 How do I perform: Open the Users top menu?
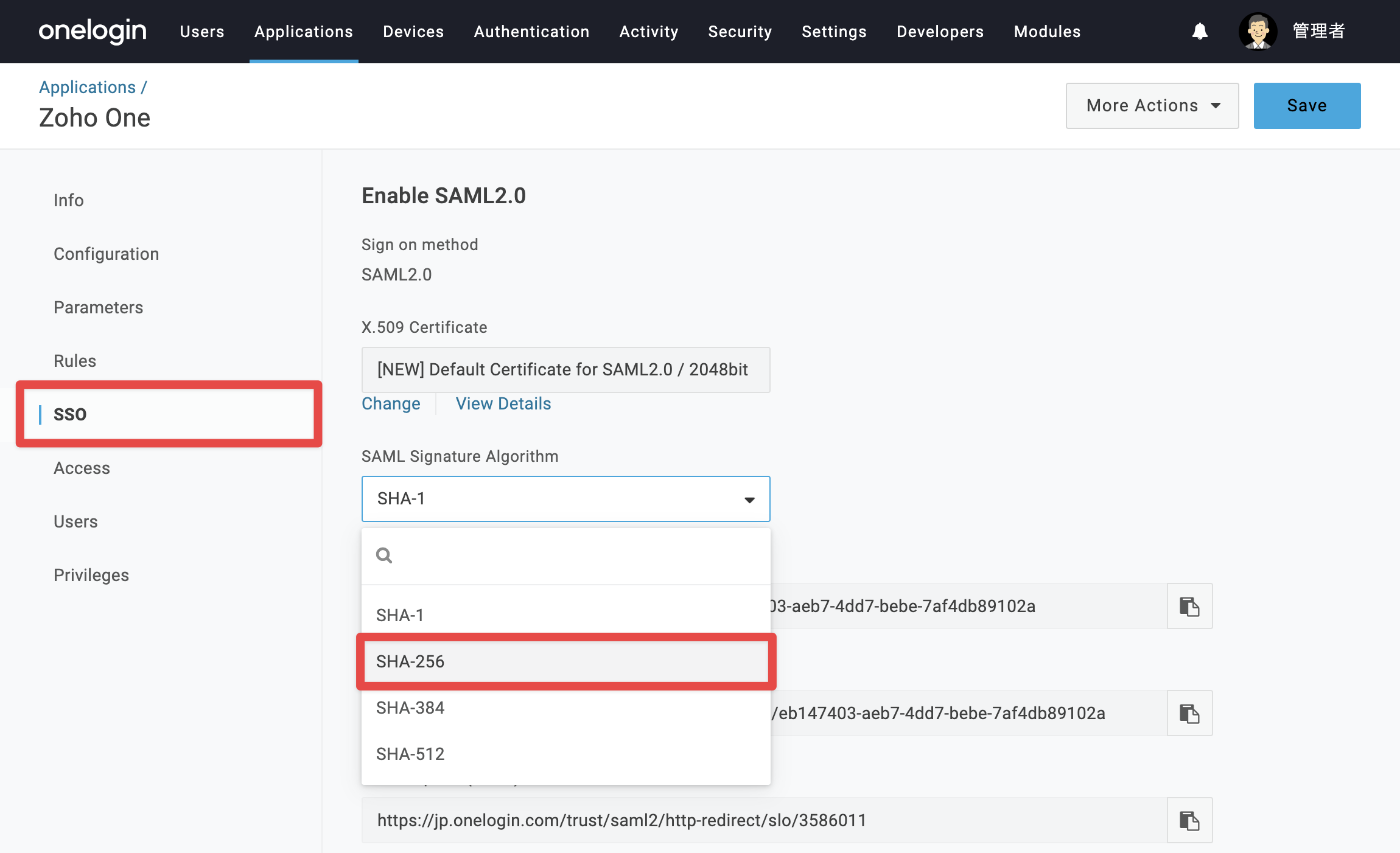coord(202,32)
